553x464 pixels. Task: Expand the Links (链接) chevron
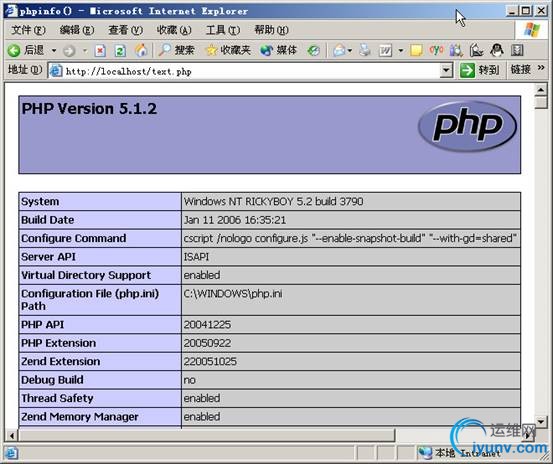pyautogui.click(x=541, y=67)
